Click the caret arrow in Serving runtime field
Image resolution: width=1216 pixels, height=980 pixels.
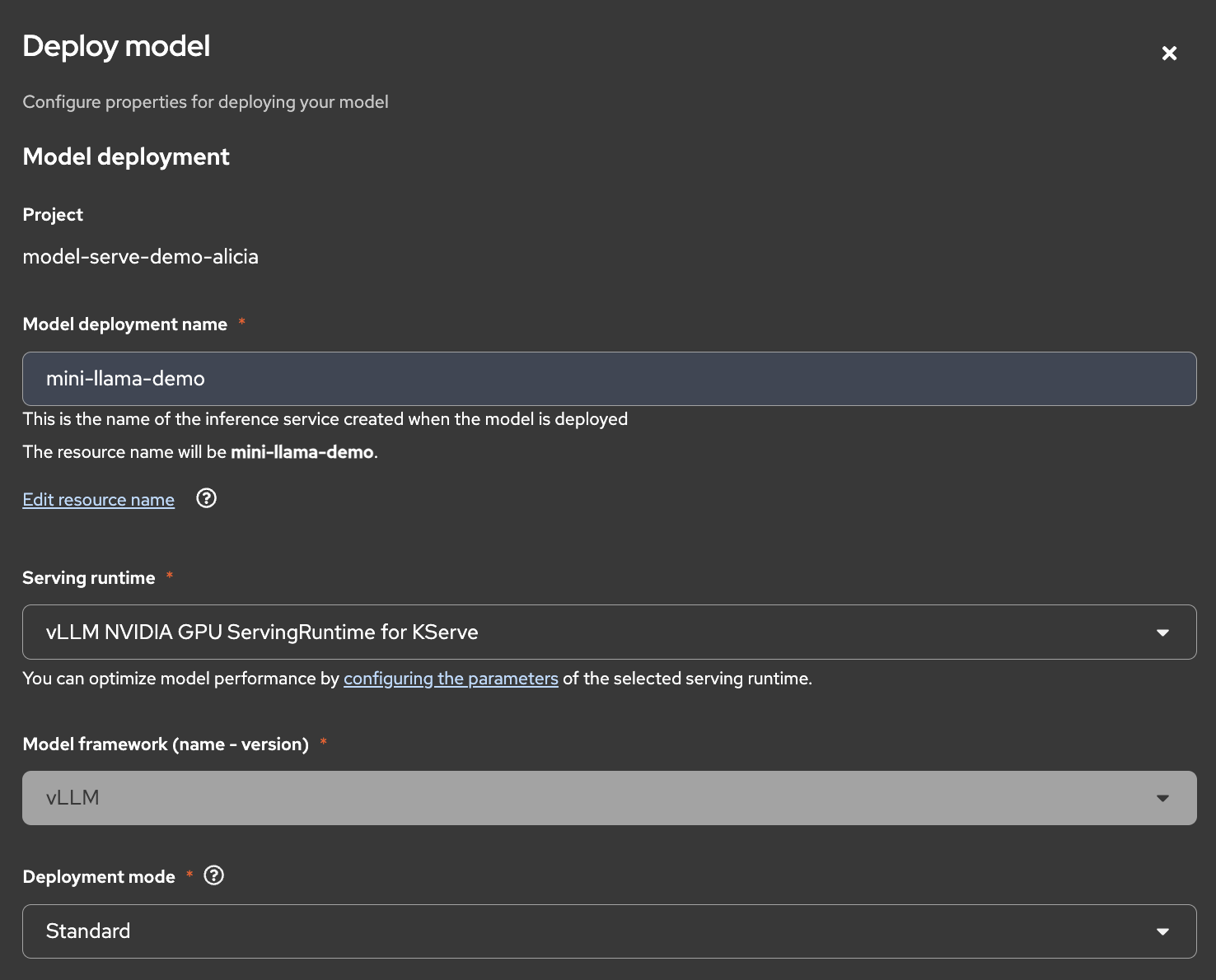click(x=1162, y=632)
